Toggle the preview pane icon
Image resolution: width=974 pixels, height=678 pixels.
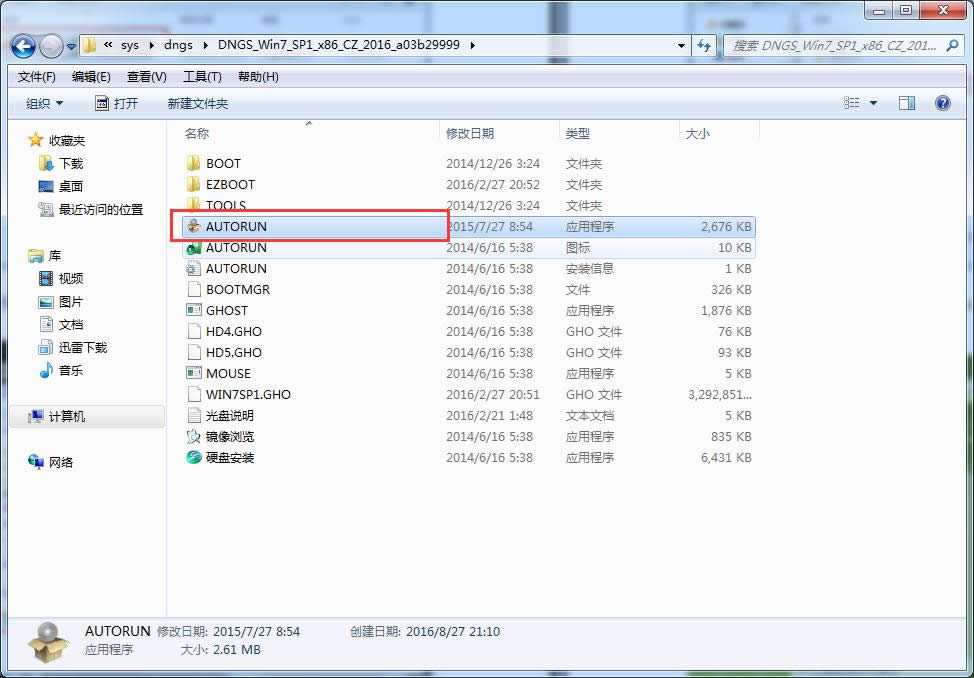tap(907, 103)
